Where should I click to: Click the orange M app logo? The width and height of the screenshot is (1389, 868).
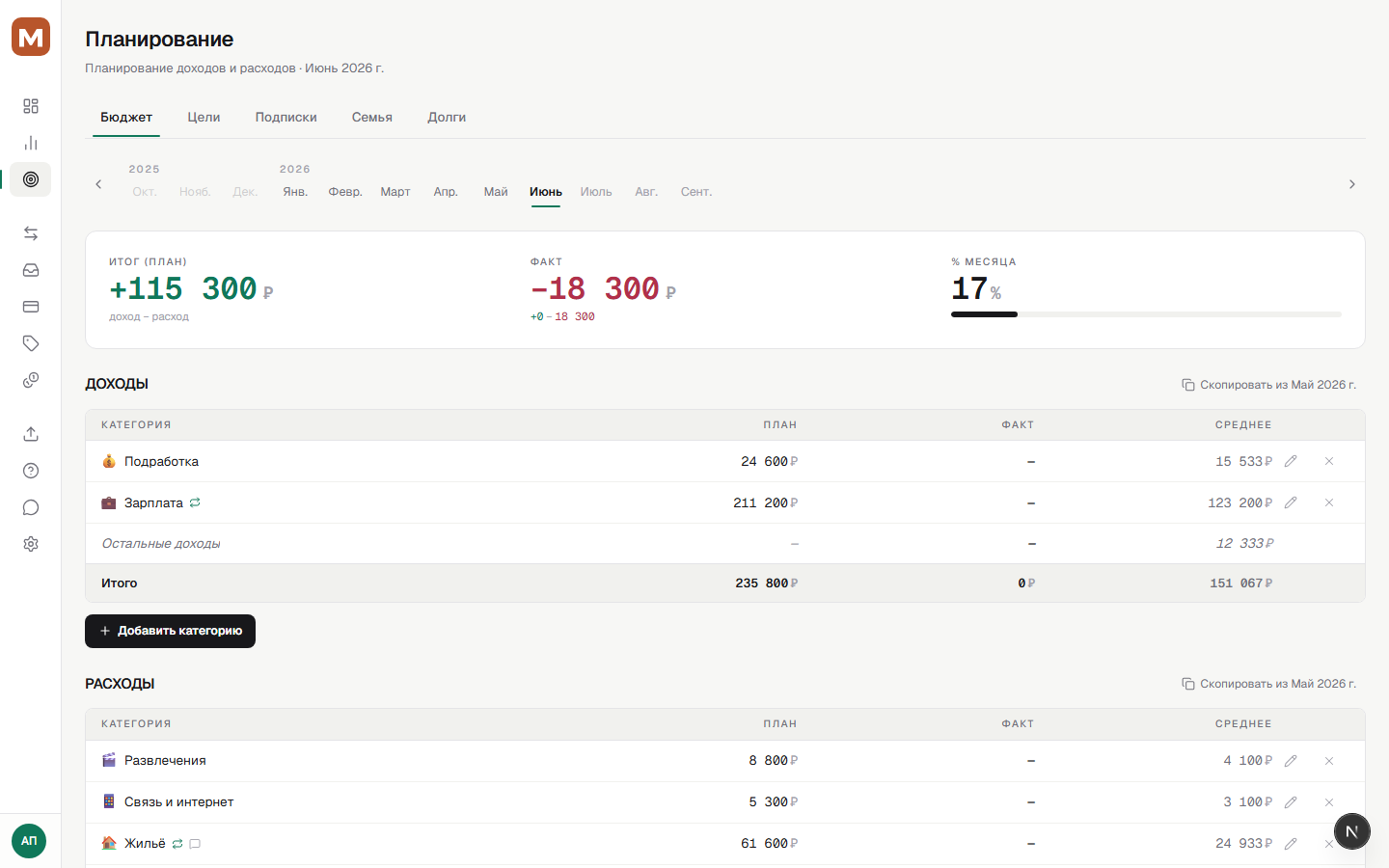pyautogui.click(x=31, y=37)
